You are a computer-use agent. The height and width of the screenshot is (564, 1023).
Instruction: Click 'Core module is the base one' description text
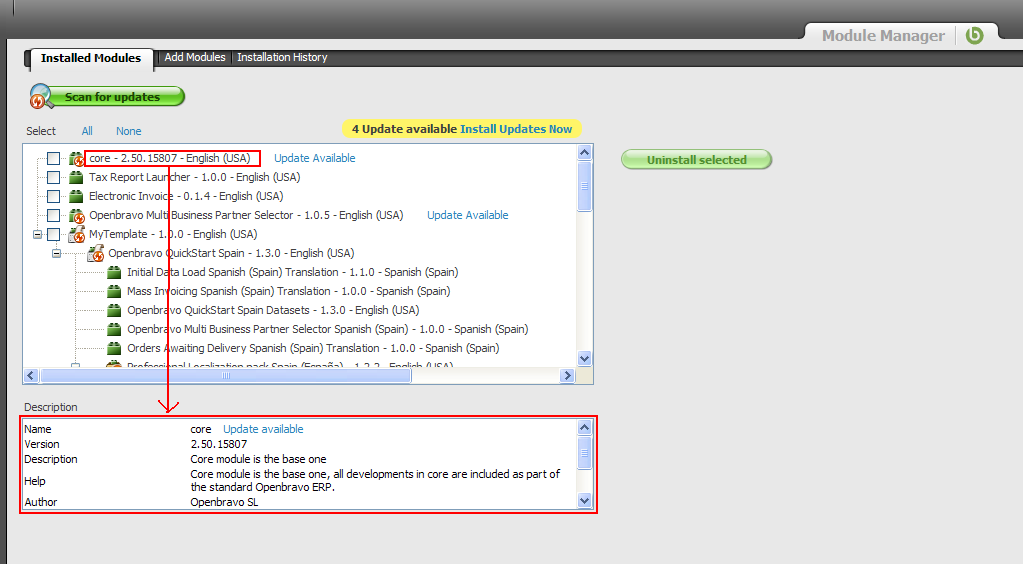pyautogui.click(x=258, y=459)
